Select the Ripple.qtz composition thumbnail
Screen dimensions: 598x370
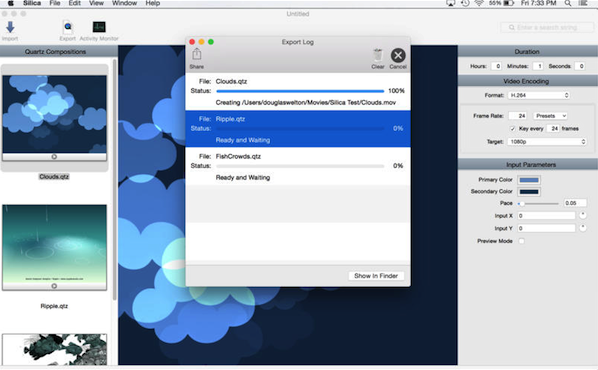tap(55, 244)
